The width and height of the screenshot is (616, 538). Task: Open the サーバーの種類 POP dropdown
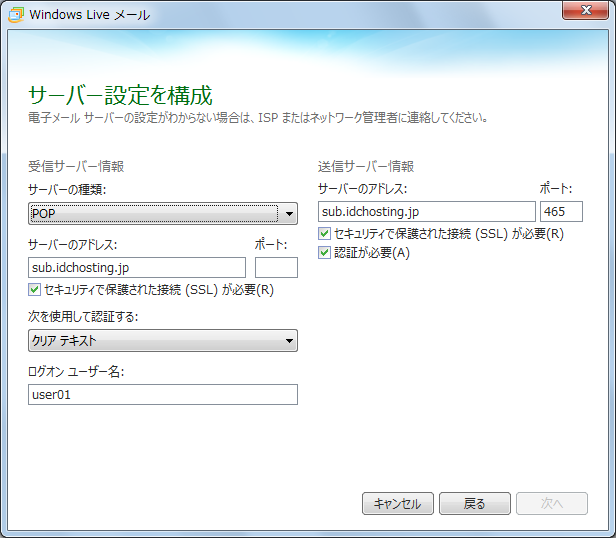point(163,213)
